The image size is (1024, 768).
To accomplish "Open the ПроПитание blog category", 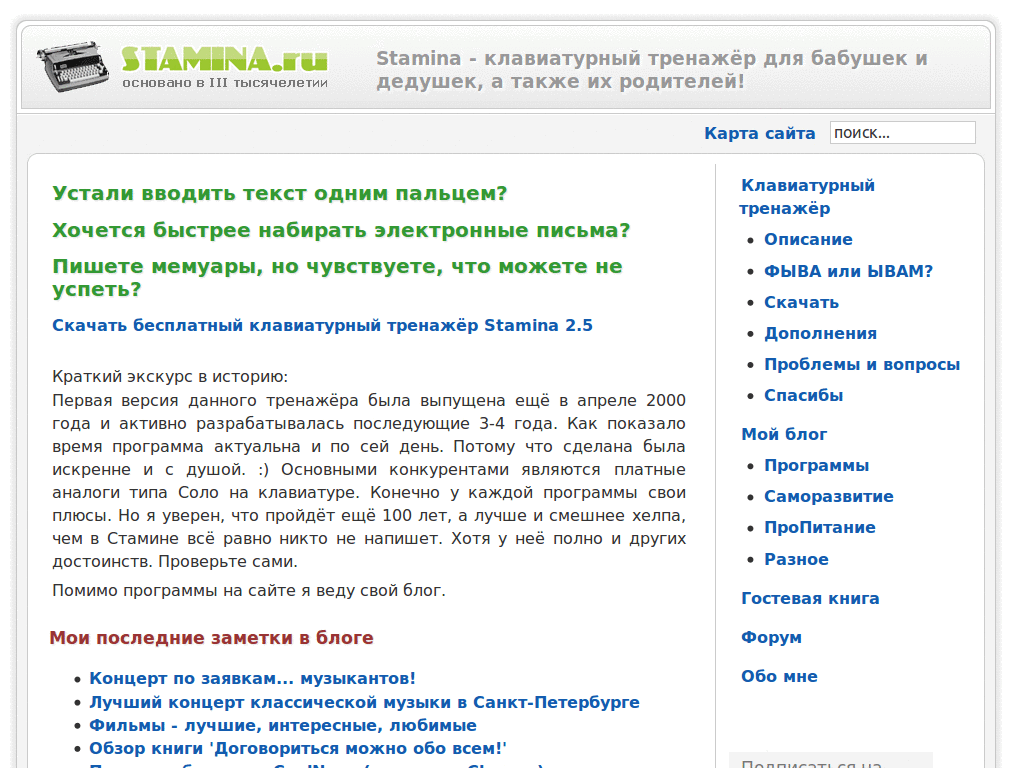I will pyautogui.click(x=820, y=528).
